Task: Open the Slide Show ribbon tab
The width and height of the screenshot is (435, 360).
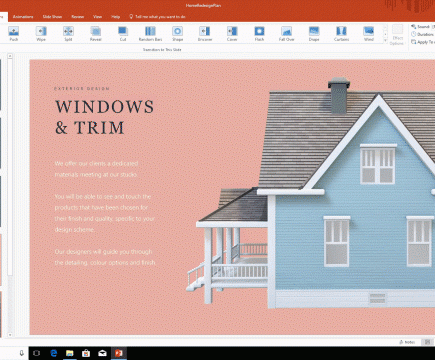Action: 52,17
